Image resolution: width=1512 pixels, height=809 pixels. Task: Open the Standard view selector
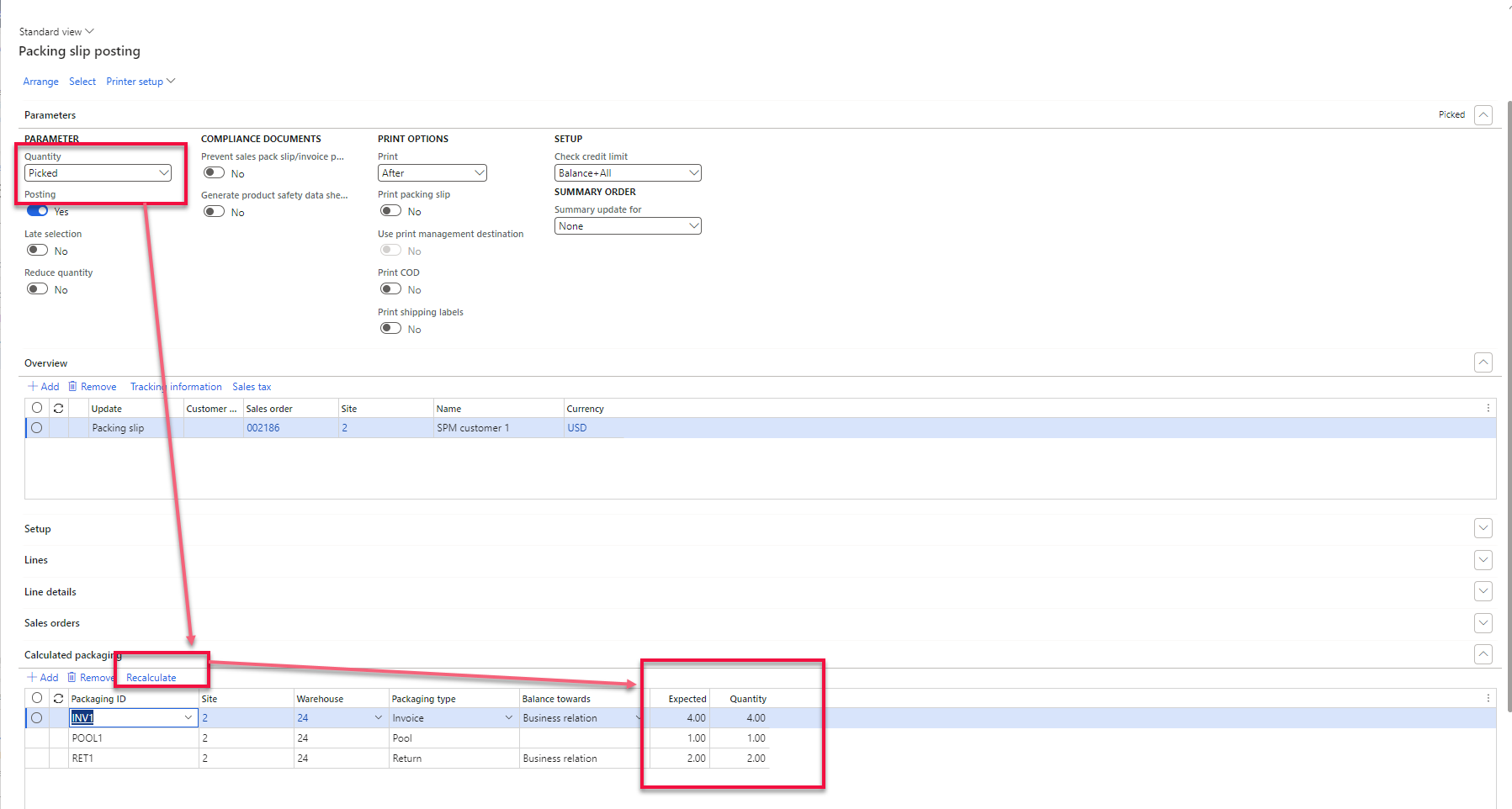(x=56, y=32)
